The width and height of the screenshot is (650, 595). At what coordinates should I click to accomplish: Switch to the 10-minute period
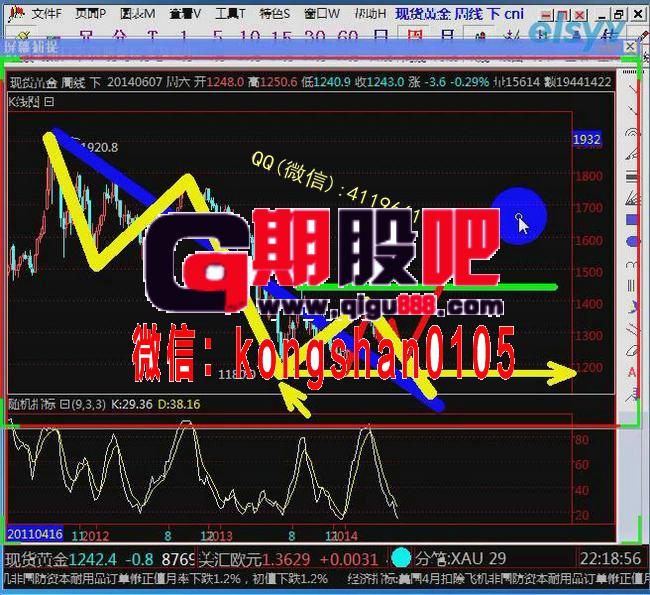pos(250,35)
